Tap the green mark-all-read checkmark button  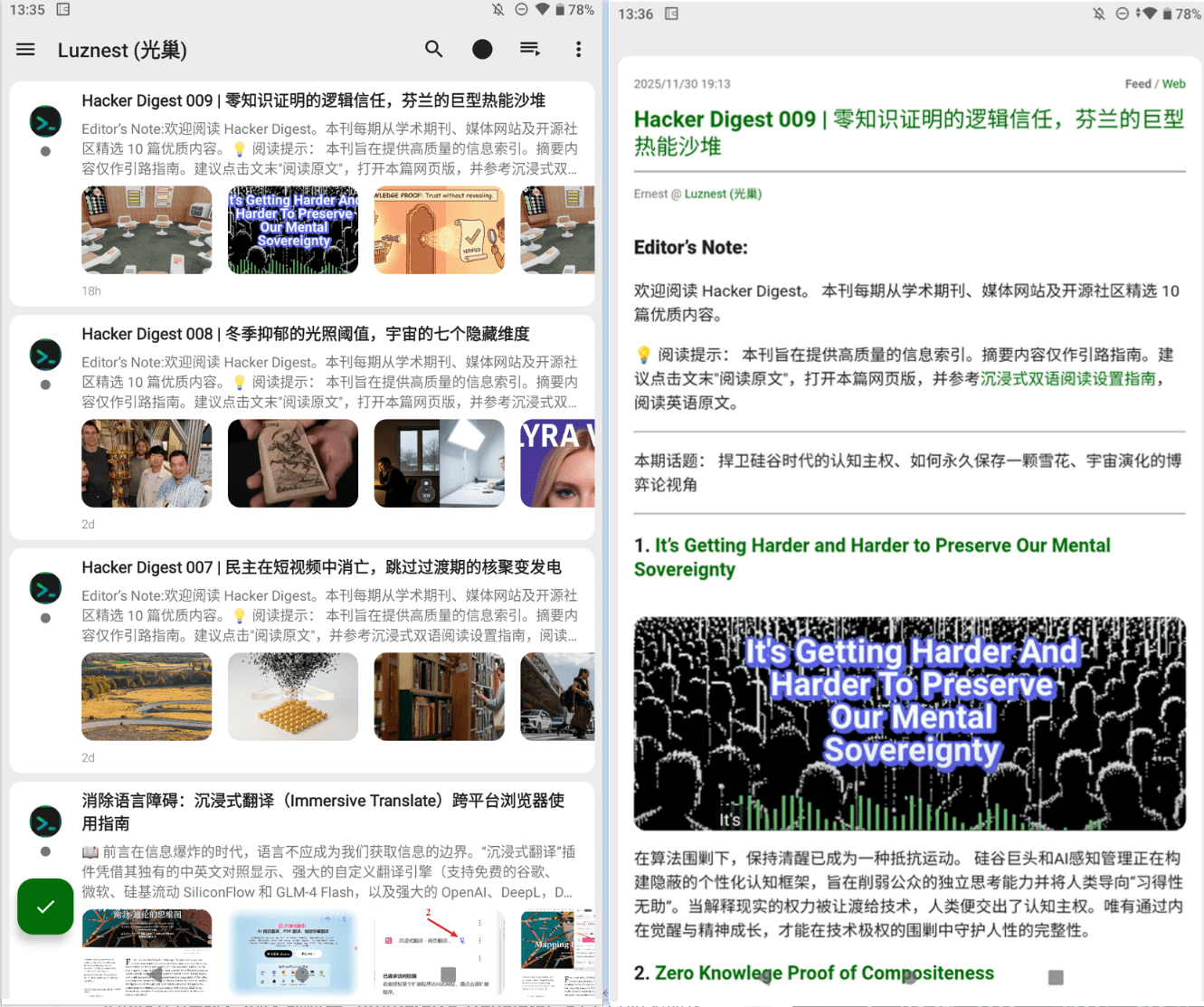click(x=45, y=906)
